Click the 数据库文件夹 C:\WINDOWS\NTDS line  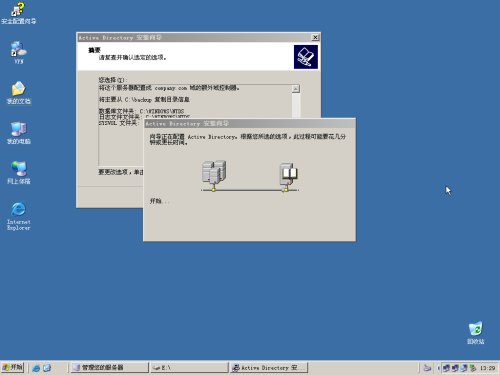[141, 111]
